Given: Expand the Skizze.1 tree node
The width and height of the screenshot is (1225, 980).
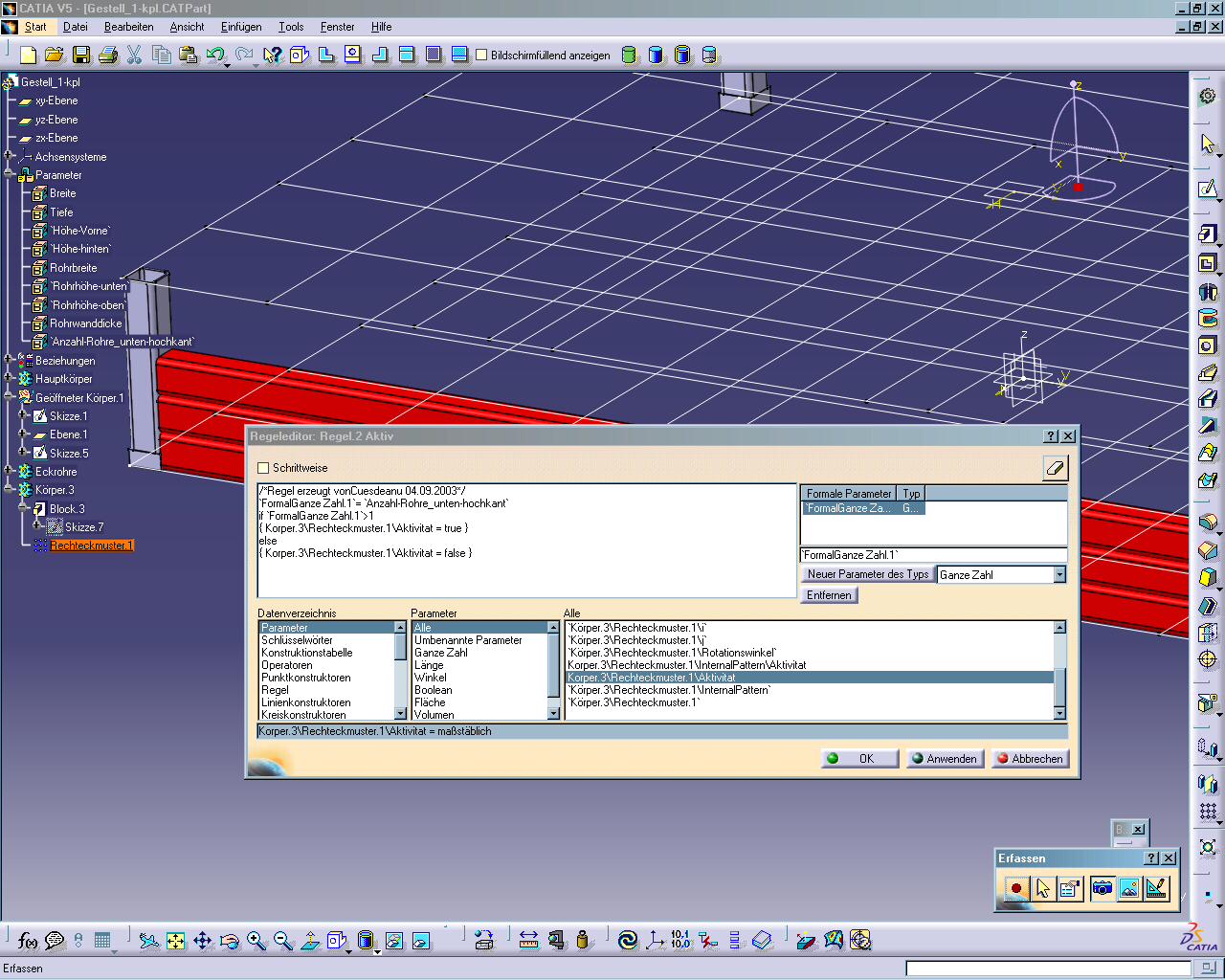Looking at the screenshot, I should pos(24,415).
